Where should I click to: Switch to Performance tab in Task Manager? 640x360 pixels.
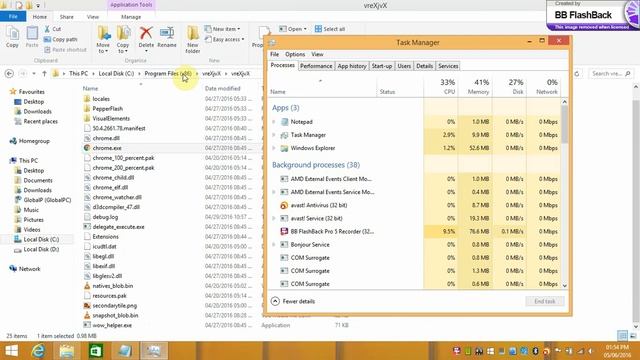click(x=316, y=66)
